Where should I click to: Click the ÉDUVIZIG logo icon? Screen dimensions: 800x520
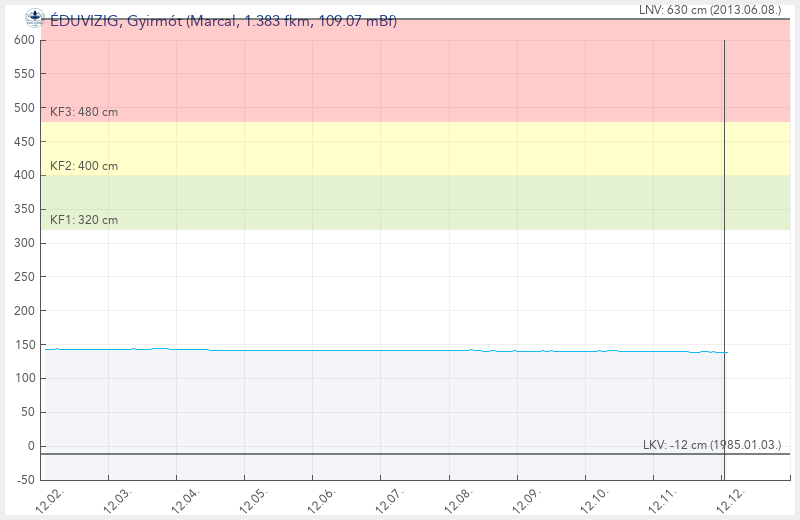[x=34, y=16]
